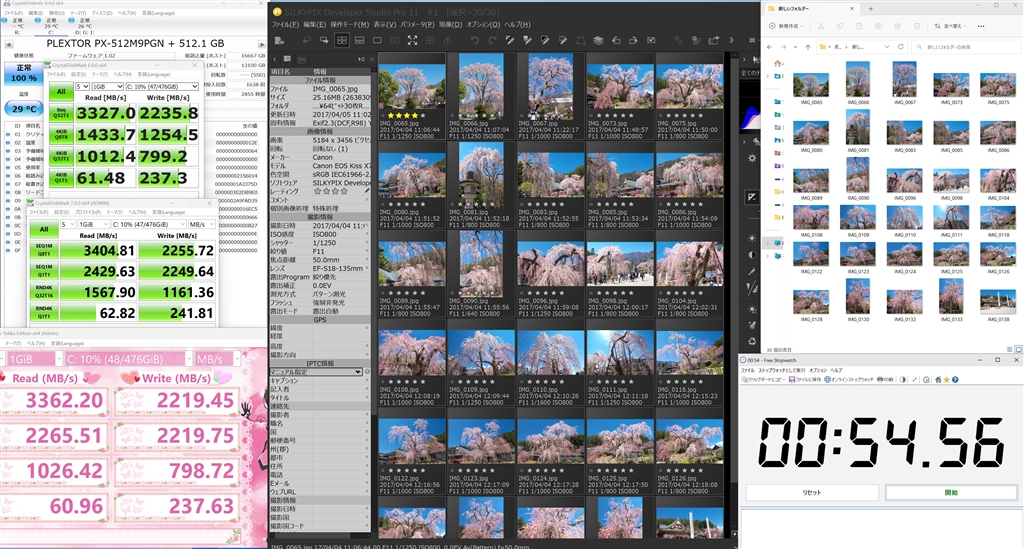
Task: Click the IMG_0126.jpg thumbnail in SILKYPIX
Action: [x=690, y=442]
